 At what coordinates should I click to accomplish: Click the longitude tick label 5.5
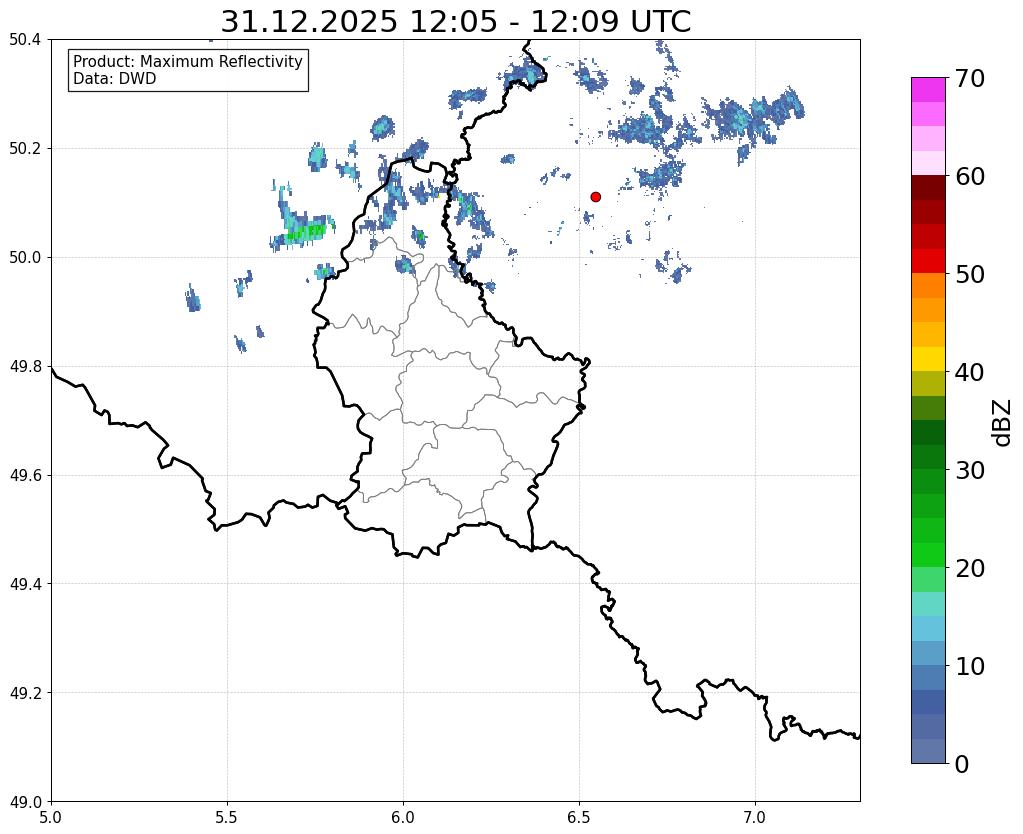[227, 817]
